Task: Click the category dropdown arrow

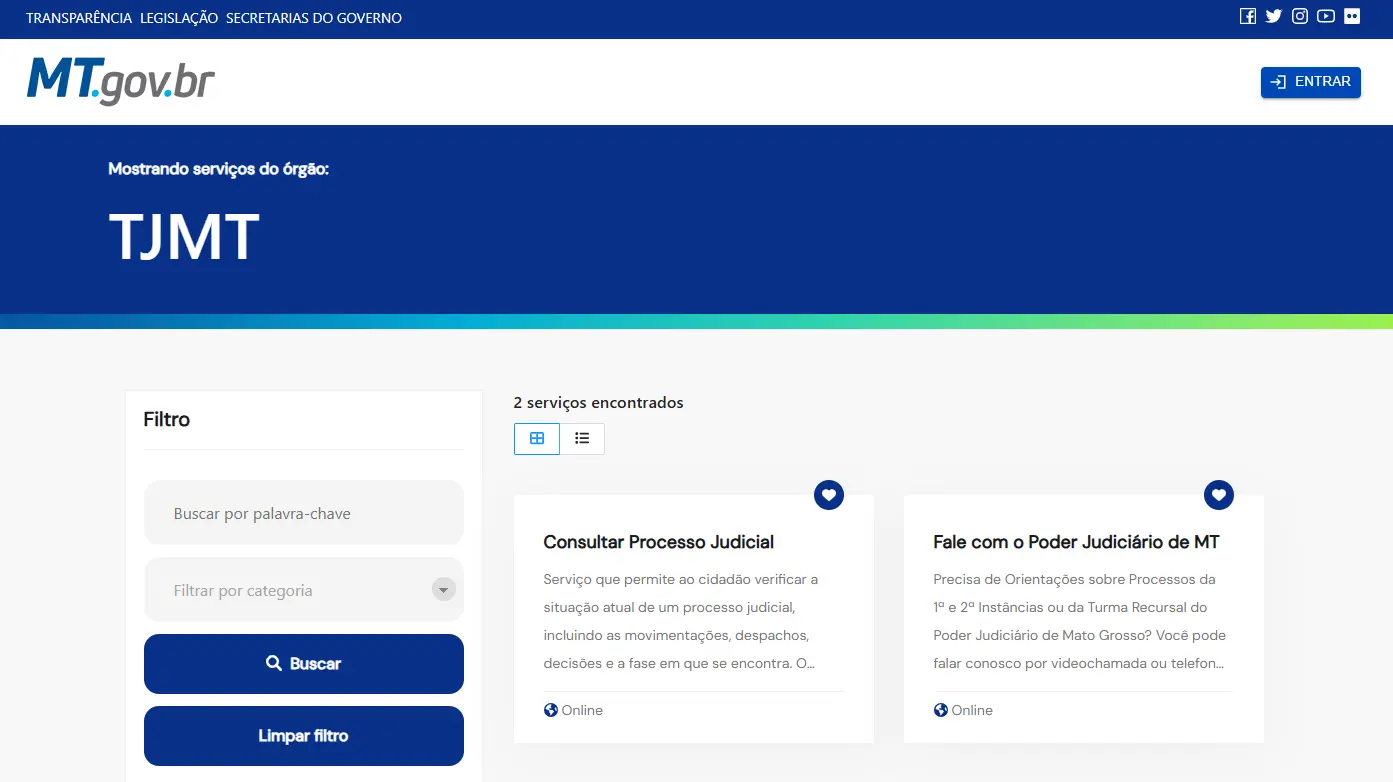Action: point(443,590)
